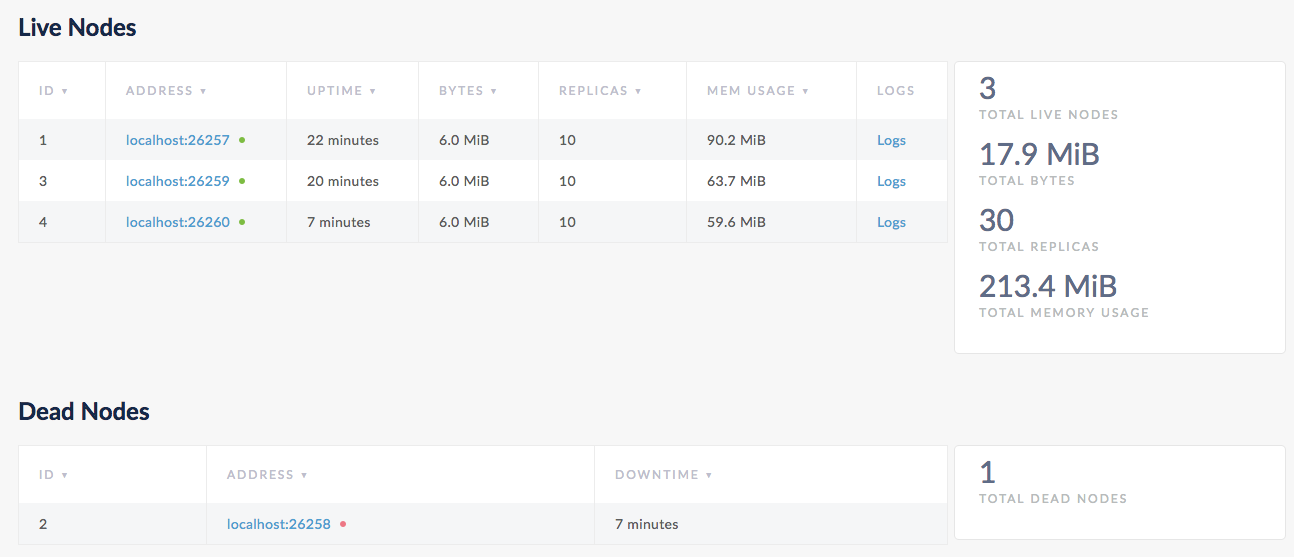Sort dead nodes by Address column
The width and height of the screenshot is (1294, 557).
266,475
